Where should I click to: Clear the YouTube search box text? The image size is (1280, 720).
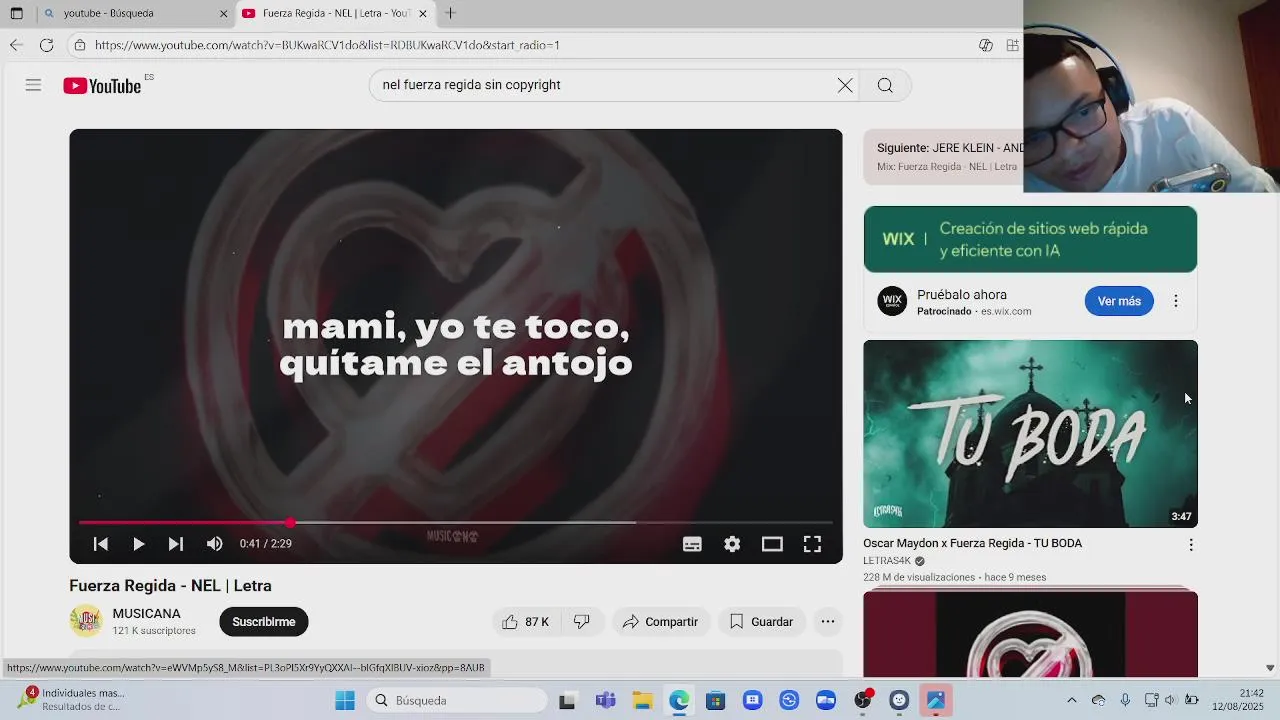click(x=845, y=85)
